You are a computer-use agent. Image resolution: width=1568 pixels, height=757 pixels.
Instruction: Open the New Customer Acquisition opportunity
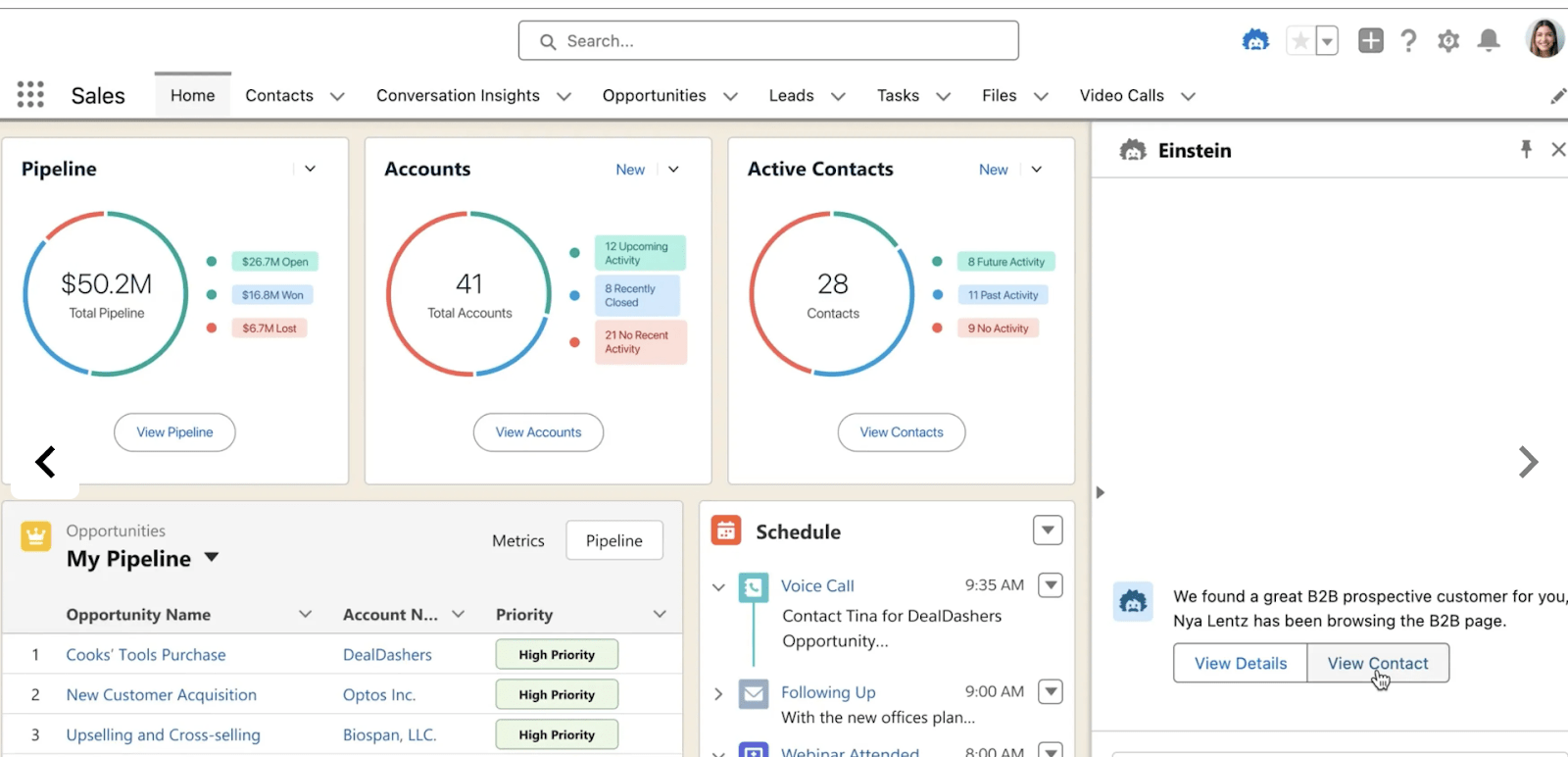[162, 694]
